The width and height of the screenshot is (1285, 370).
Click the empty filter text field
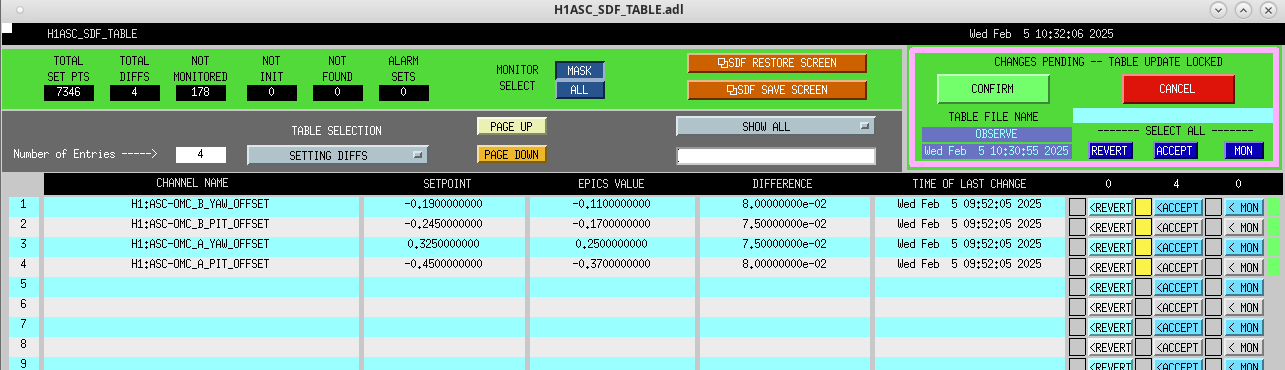[x=776, y=156]
